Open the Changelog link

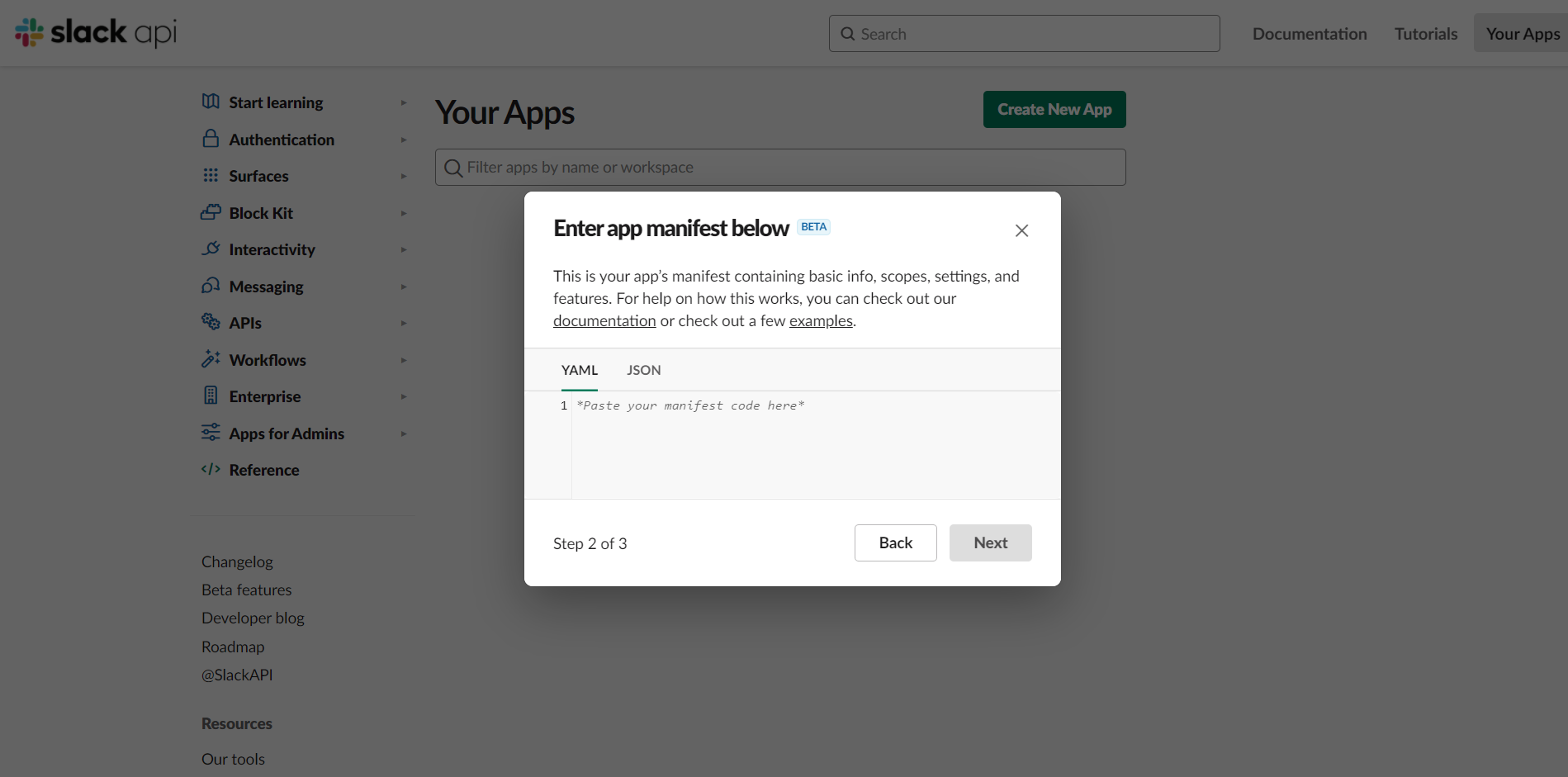(237, 561)
